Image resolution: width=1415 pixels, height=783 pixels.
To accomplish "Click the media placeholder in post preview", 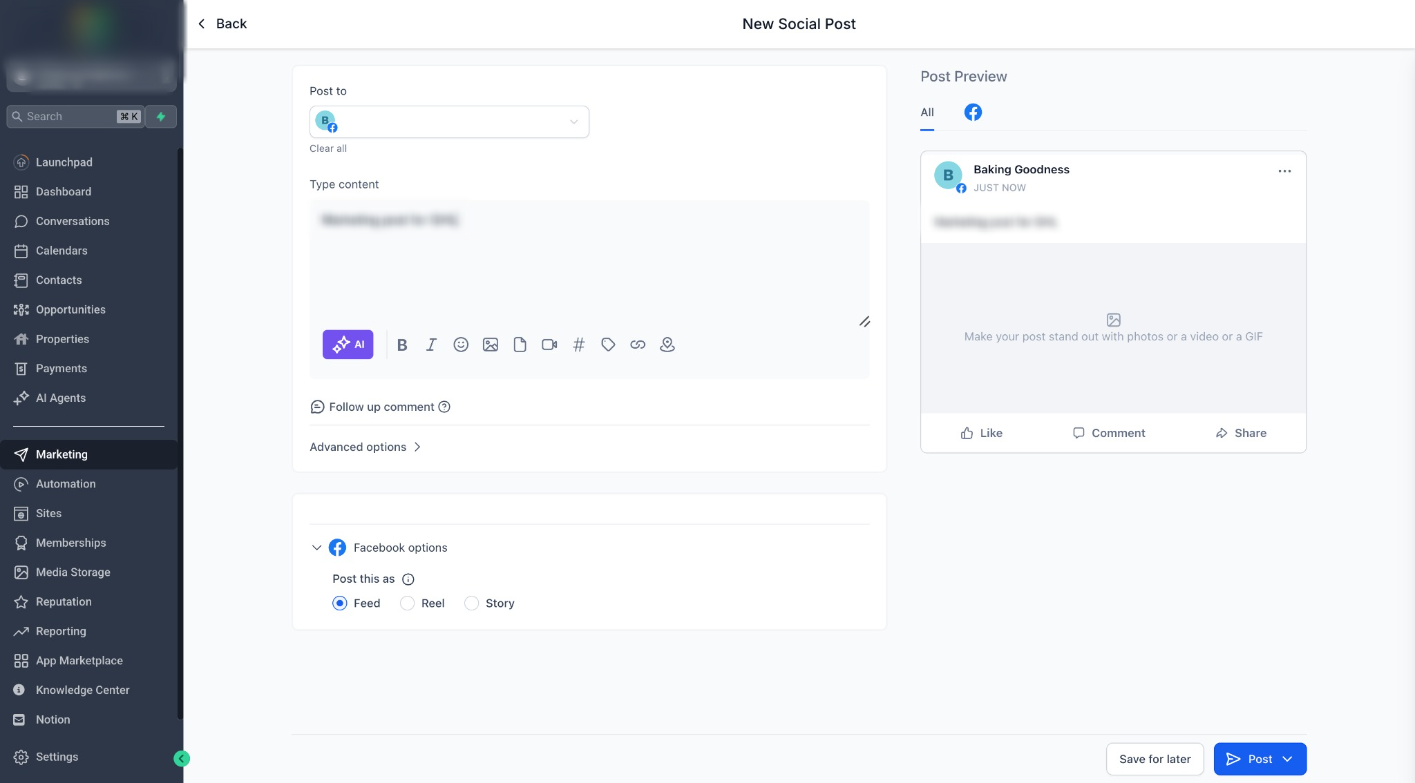I will pos(1113,328).
